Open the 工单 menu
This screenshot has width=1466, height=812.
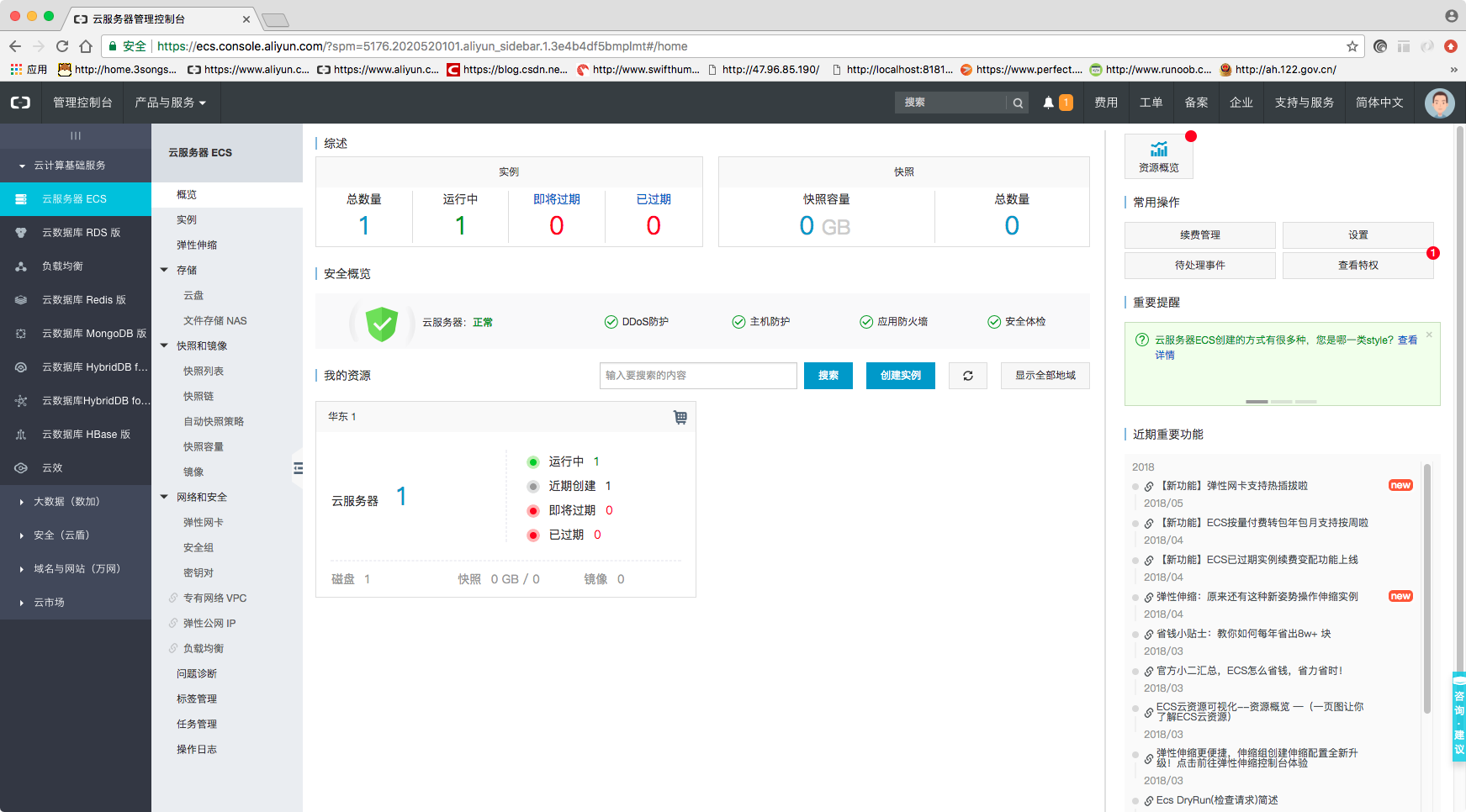[1151, 103]
